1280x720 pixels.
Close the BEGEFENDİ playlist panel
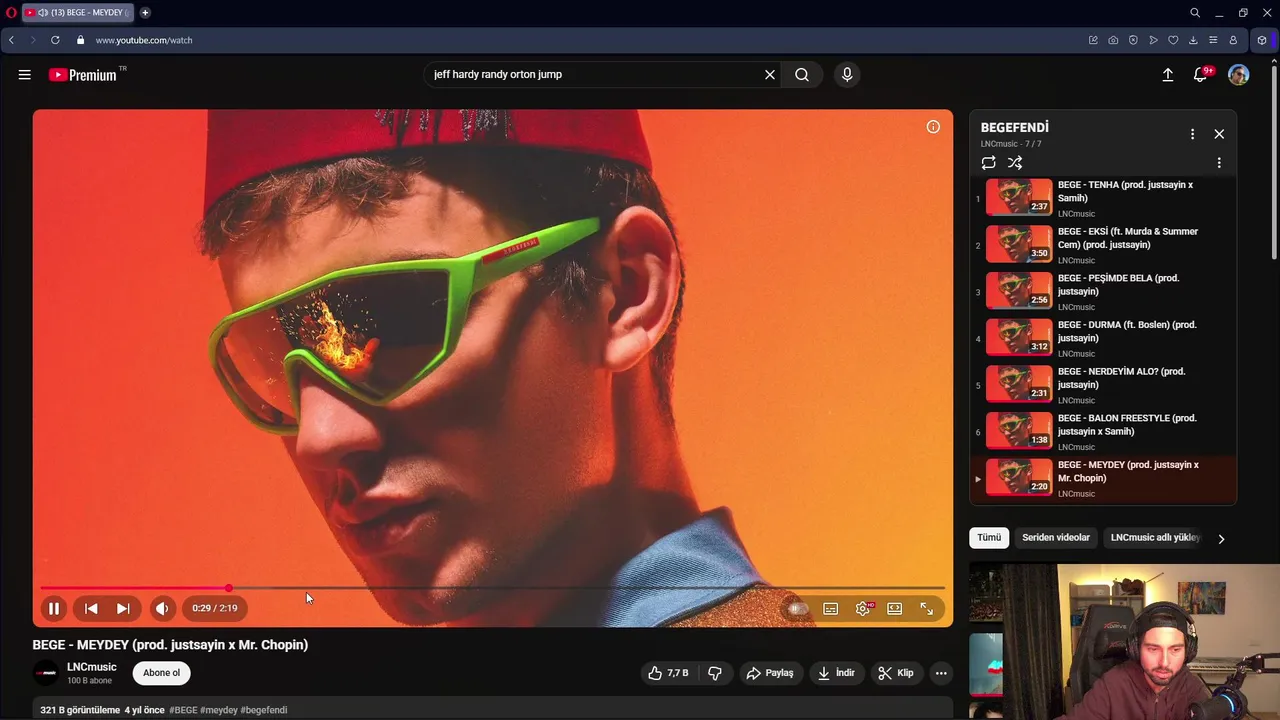click(x=1219, y=134)
